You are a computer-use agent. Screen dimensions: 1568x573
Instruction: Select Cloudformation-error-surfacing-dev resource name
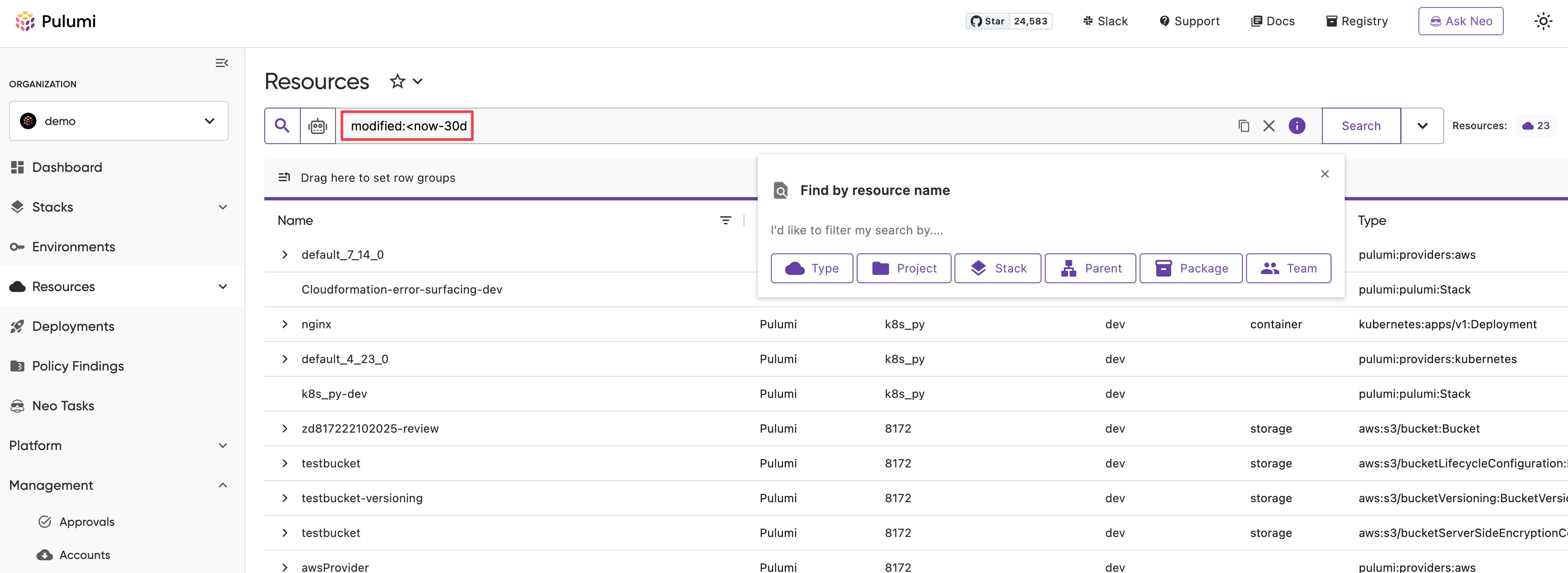[402, 289]
